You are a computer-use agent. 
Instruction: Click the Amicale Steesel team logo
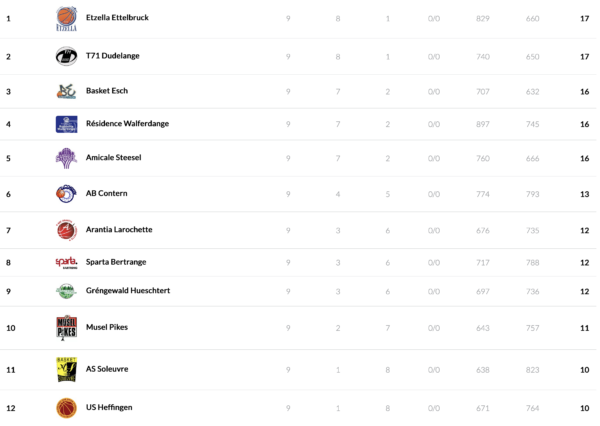coord(66,158)
